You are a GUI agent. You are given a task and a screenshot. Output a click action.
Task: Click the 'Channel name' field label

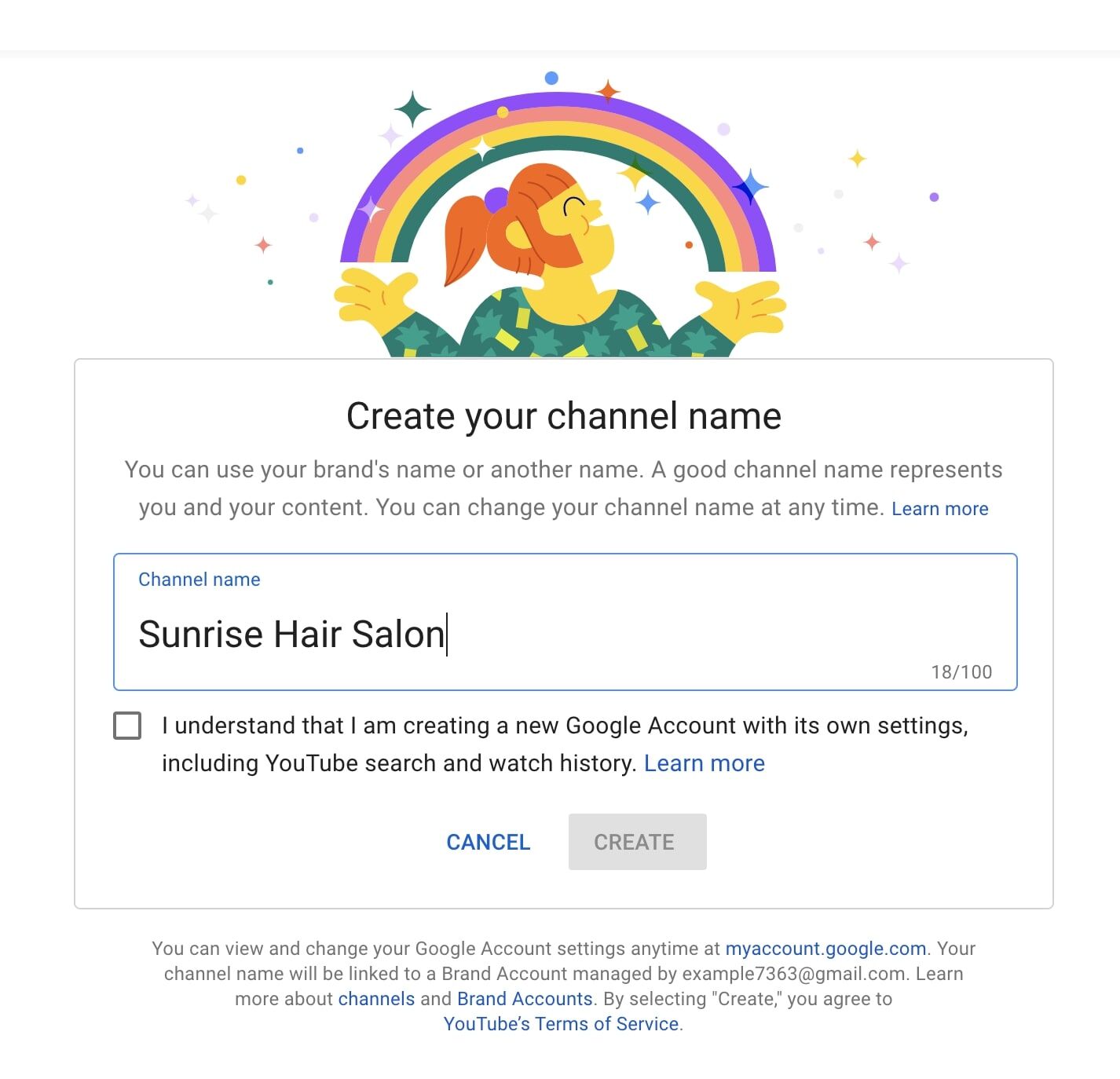pyautogui.click(x=199, y=580)
